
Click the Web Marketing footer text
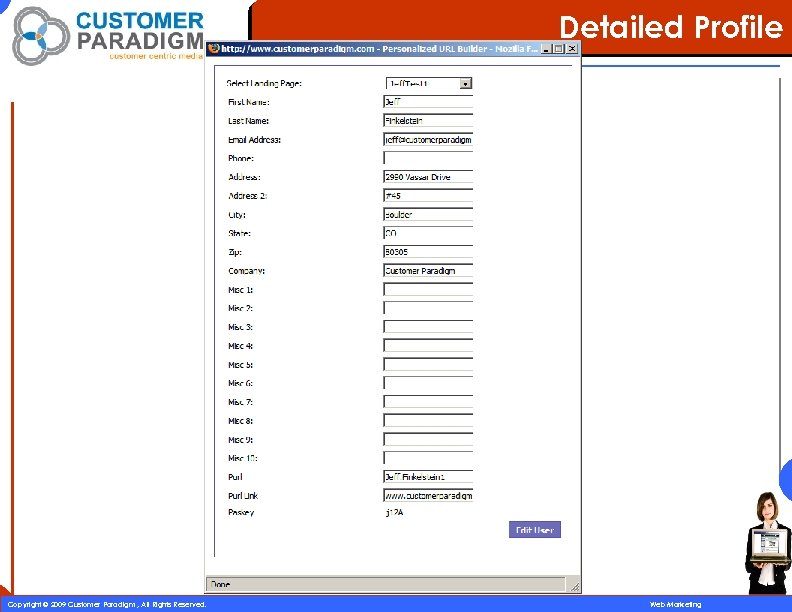[675, 604]
